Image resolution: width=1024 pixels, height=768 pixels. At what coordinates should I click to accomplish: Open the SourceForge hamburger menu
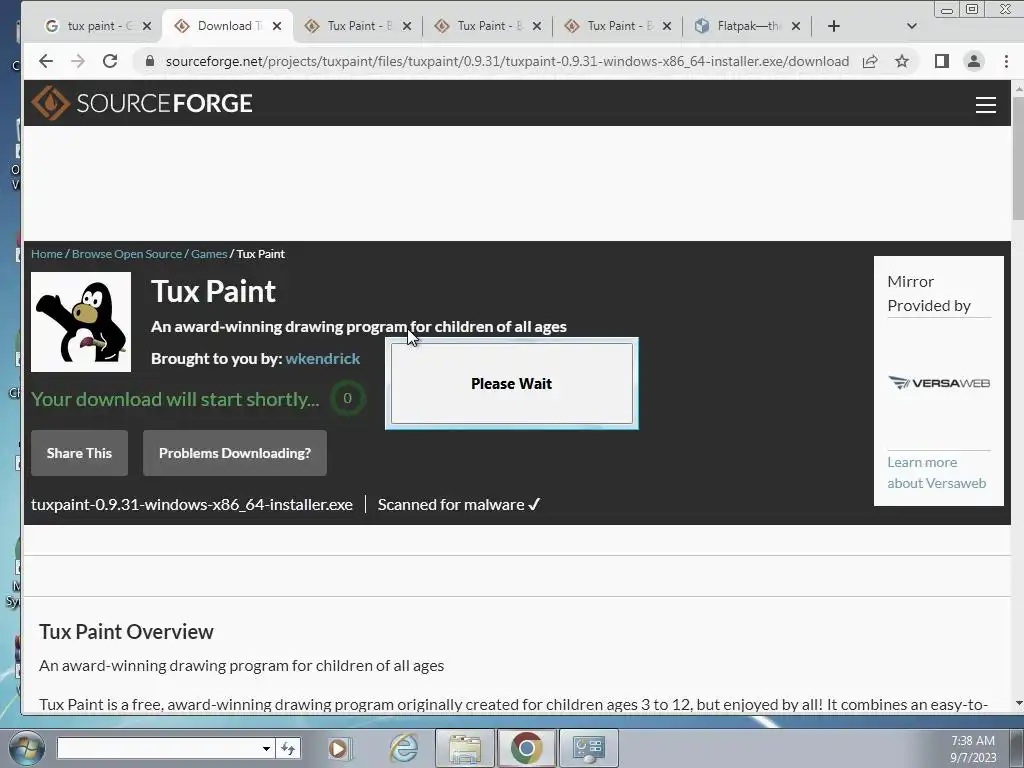[985, 104]
